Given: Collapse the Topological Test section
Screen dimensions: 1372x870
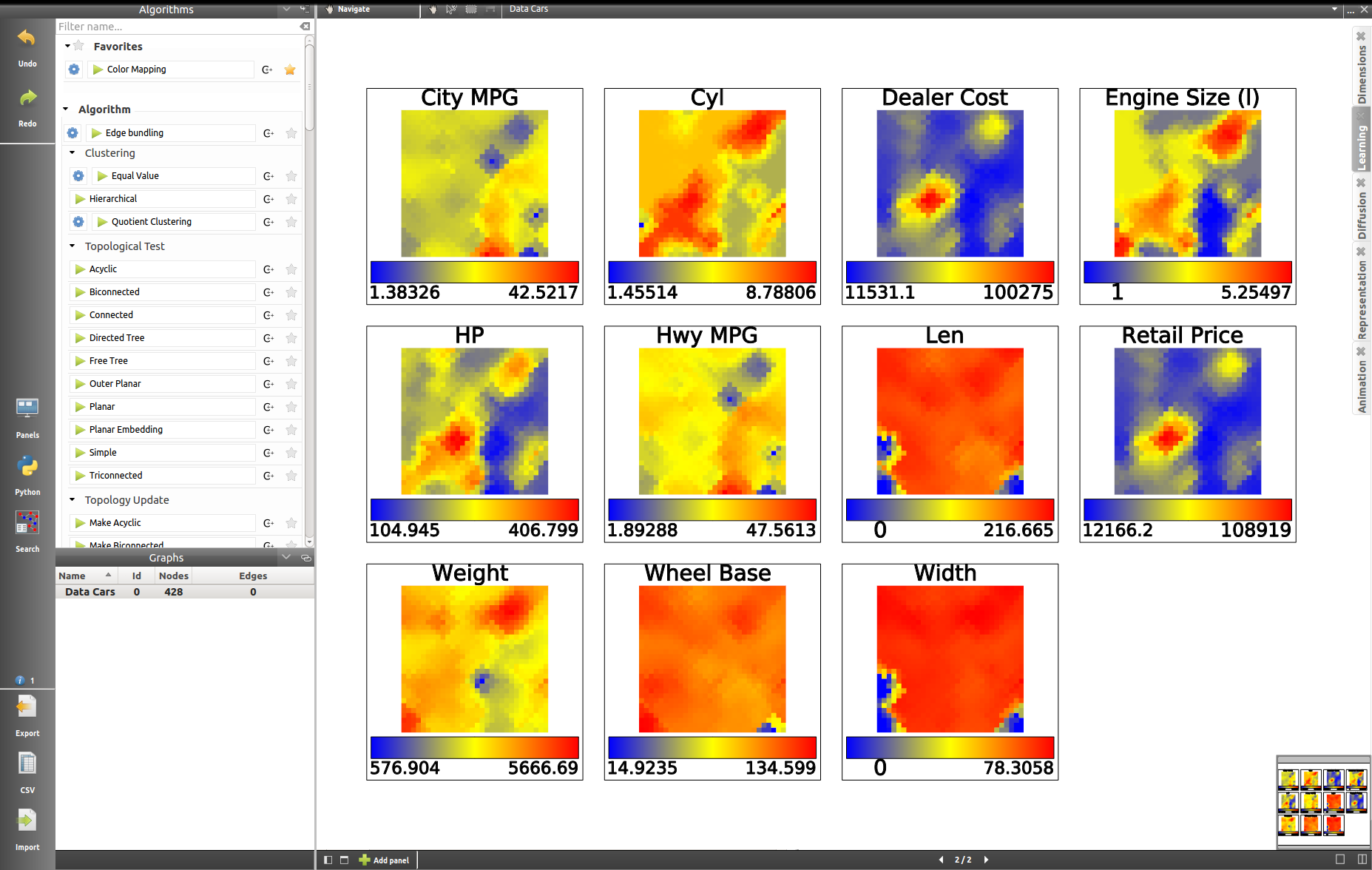Looking at the screenshot, I should point(72,246).
